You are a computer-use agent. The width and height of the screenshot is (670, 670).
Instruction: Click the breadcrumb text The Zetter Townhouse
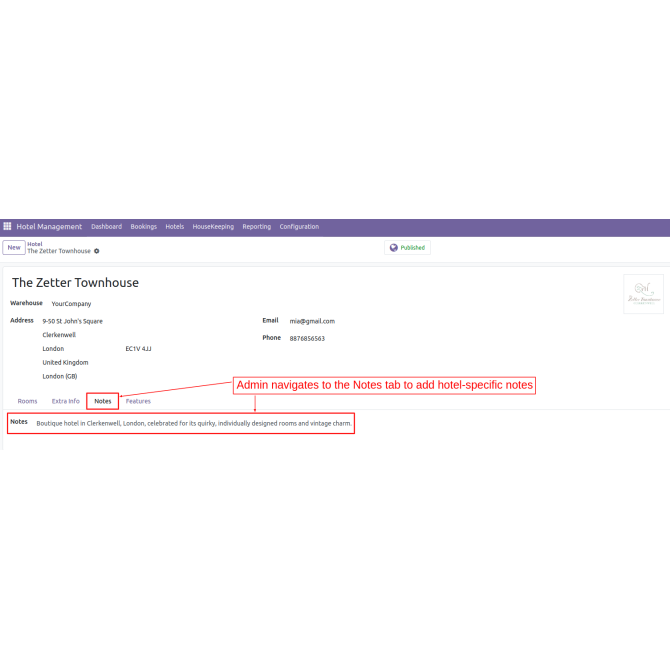click(x=59, y=251)
